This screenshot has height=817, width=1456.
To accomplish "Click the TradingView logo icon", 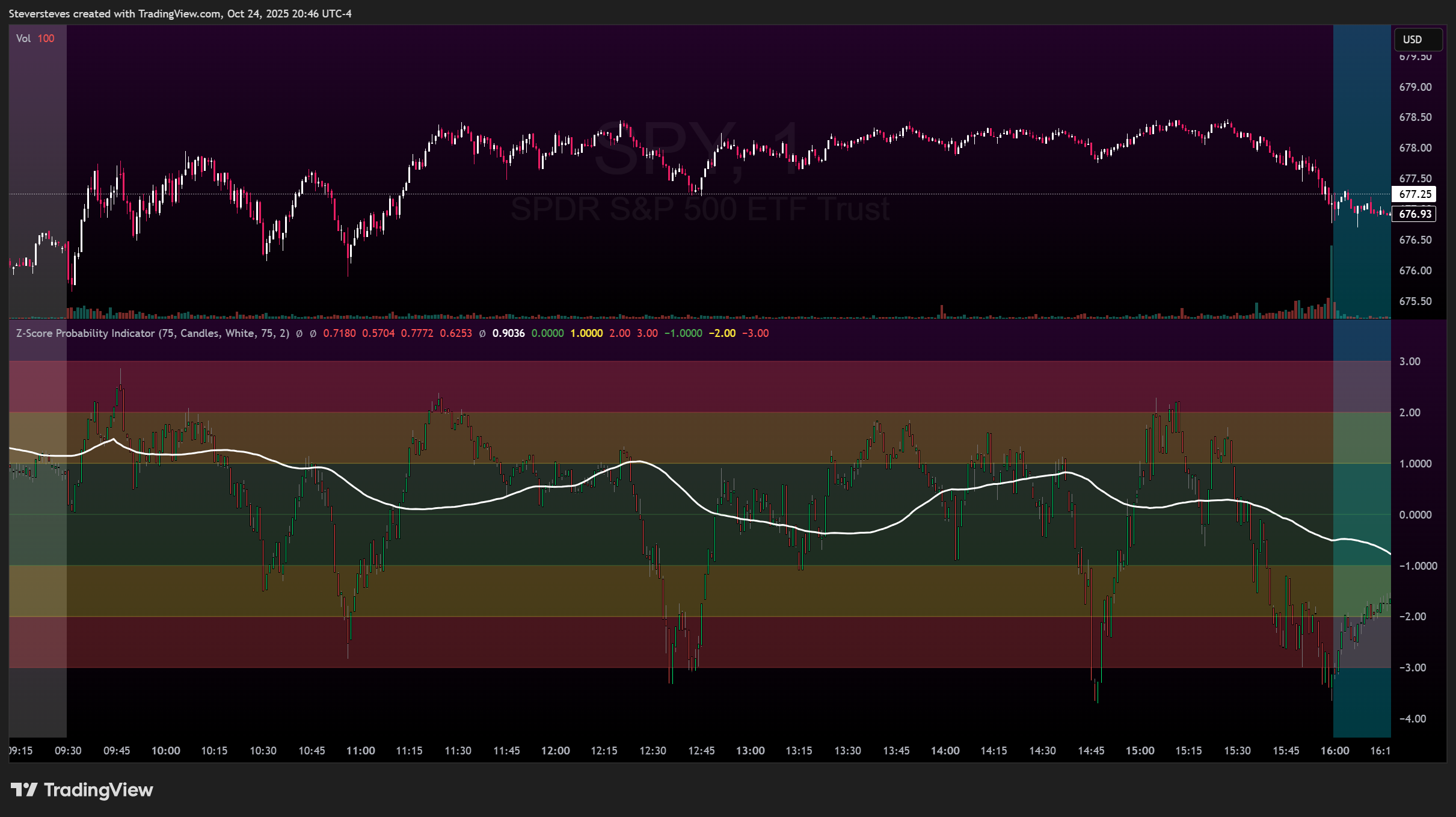I will (x=25, y=789).
